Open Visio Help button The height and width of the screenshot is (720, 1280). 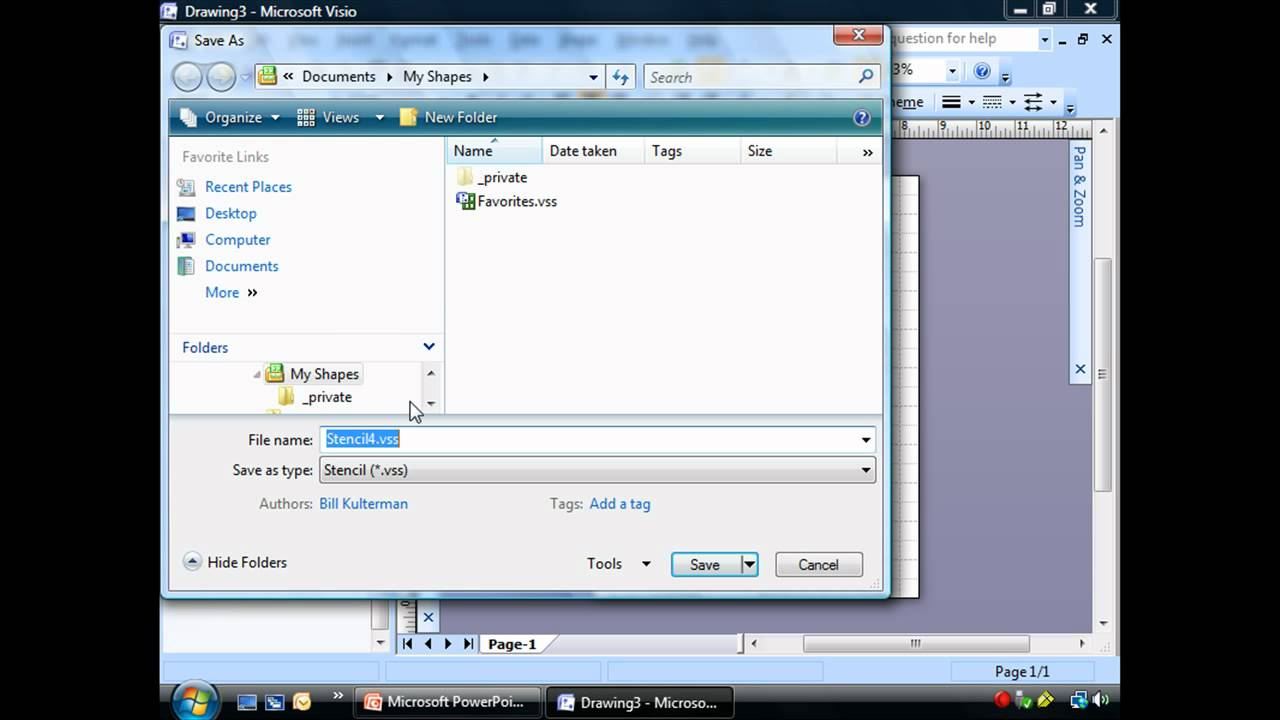pyautogui.click(x=982, y=71)
